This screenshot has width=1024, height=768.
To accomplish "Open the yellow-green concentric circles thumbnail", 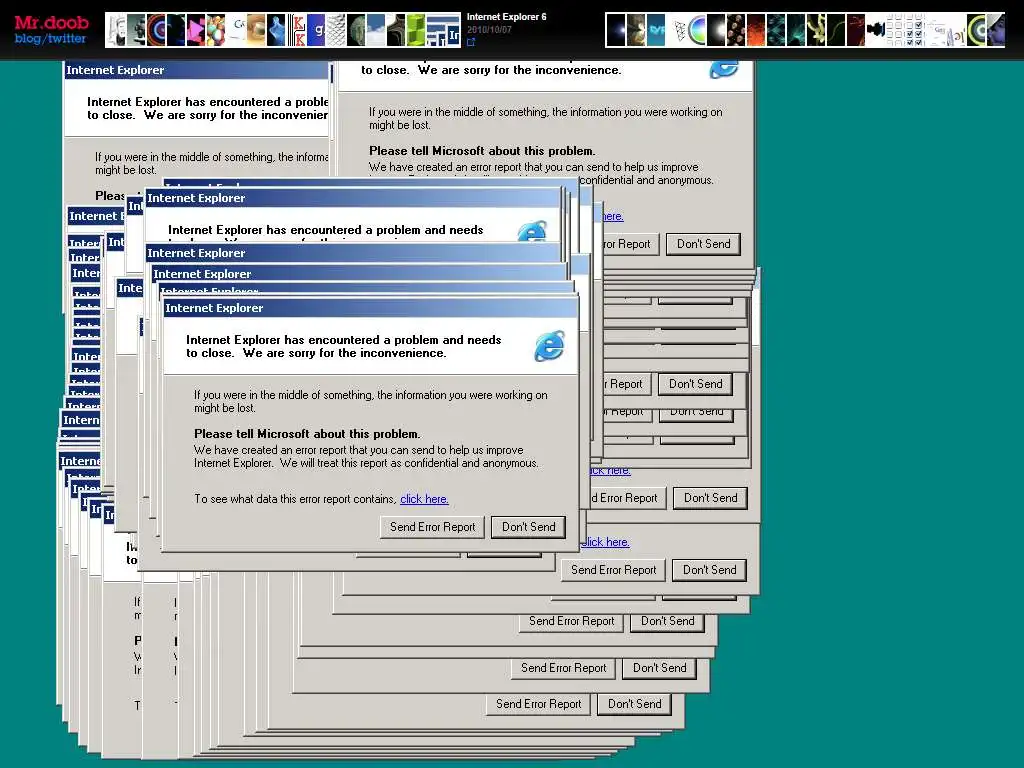I will [x=976, y=30].
